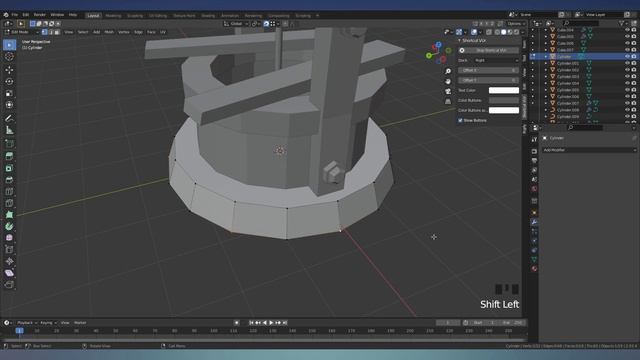Open the Text Color swatch

click(504, 90)
